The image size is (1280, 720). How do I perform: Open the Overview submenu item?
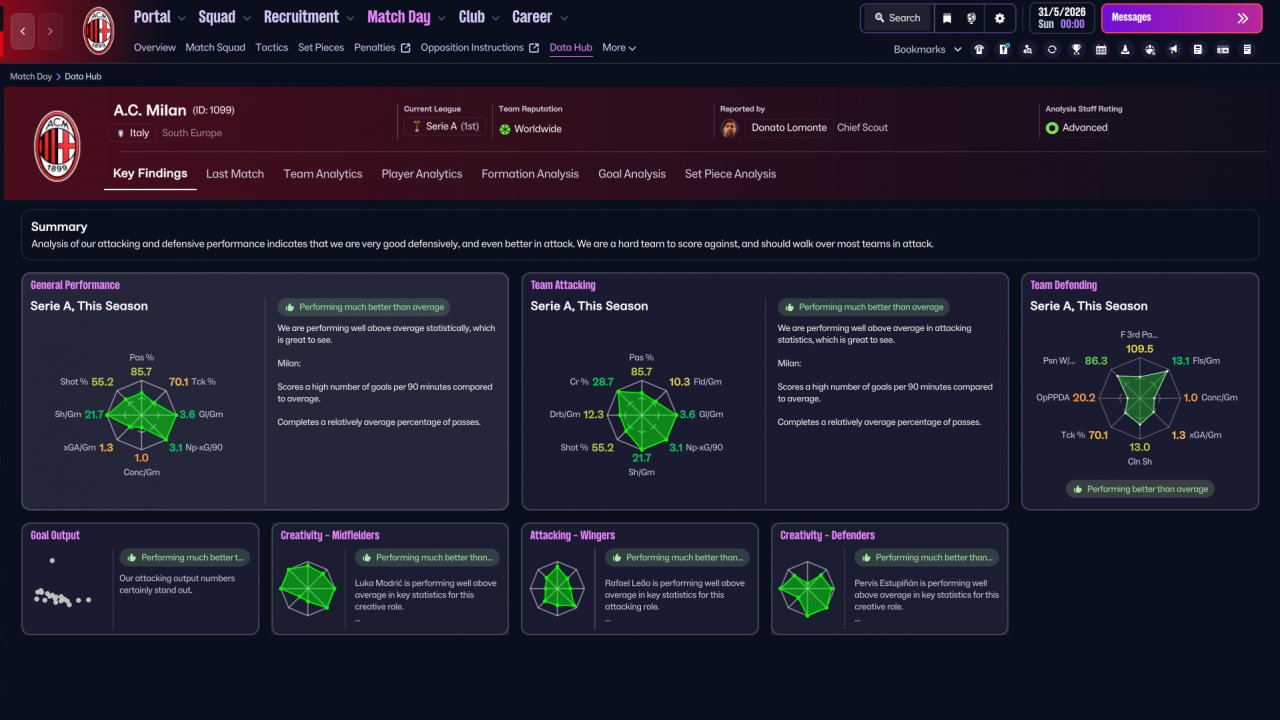click(x=155, y=48)
